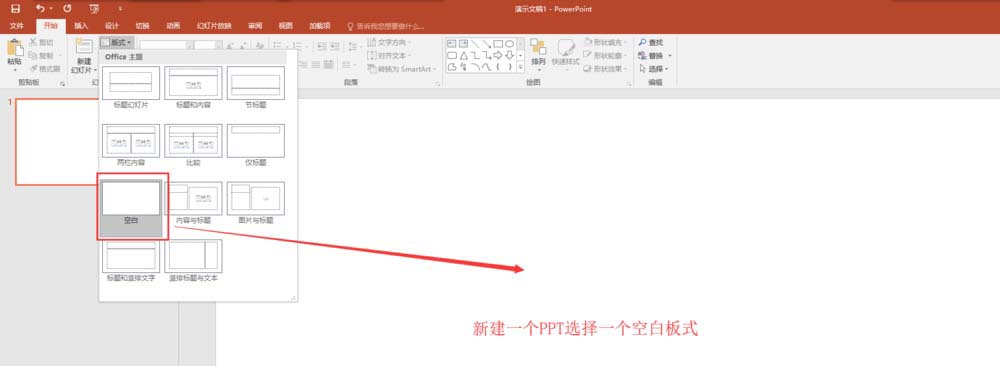1000x366 pixels.
Task: Click the 格式刷 (Format Painter) button
Action: (x=45, y=69)
